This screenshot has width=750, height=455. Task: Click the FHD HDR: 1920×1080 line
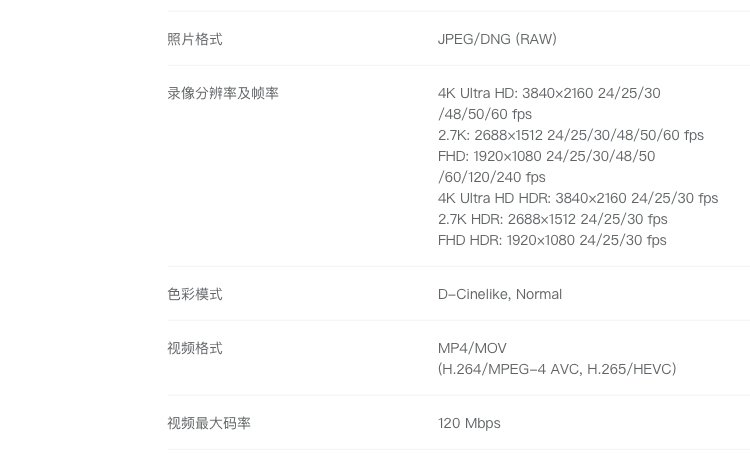pos(552,241)
